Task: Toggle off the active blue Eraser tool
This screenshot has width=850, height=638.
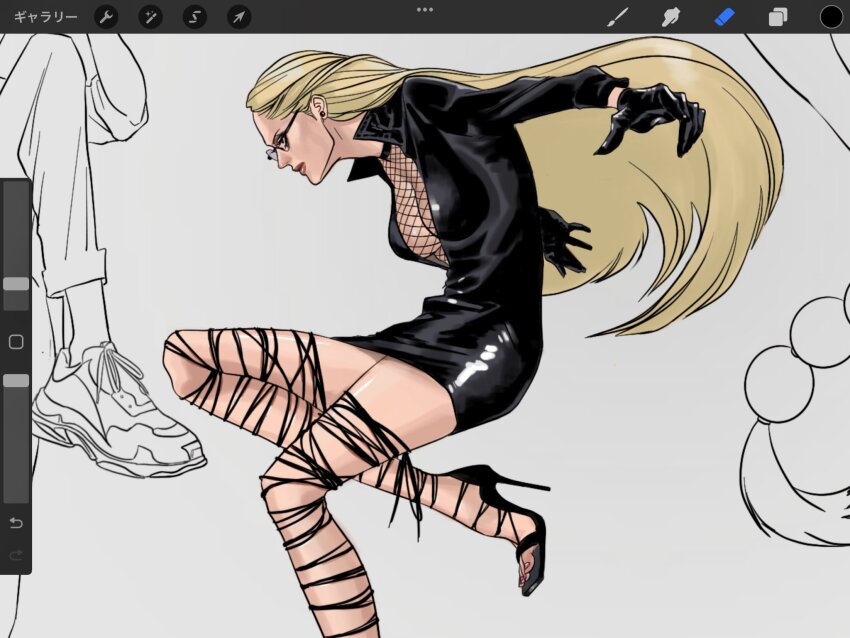Action: pyautogui.click(x=723, y=16)
